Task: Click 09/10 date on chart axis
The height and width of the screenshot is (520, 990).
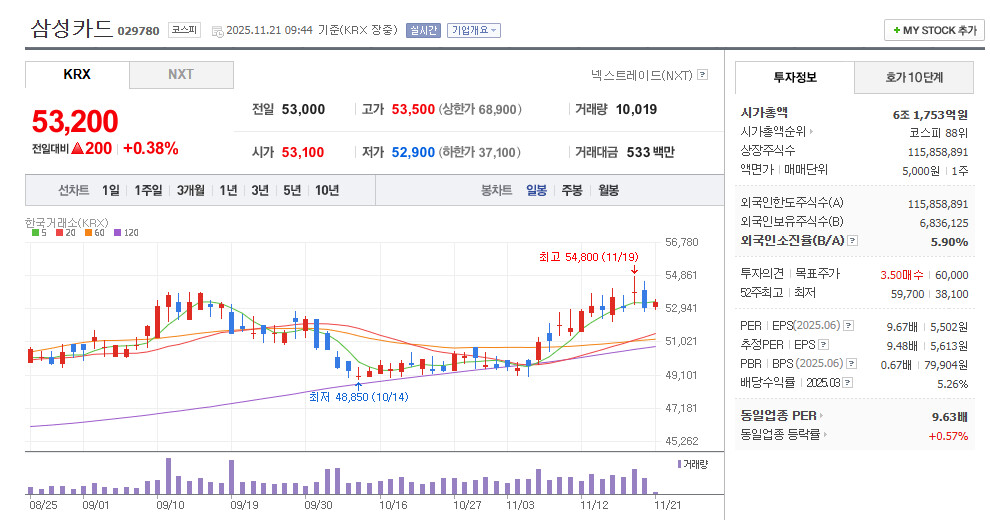Action: [x=170, y=505]
